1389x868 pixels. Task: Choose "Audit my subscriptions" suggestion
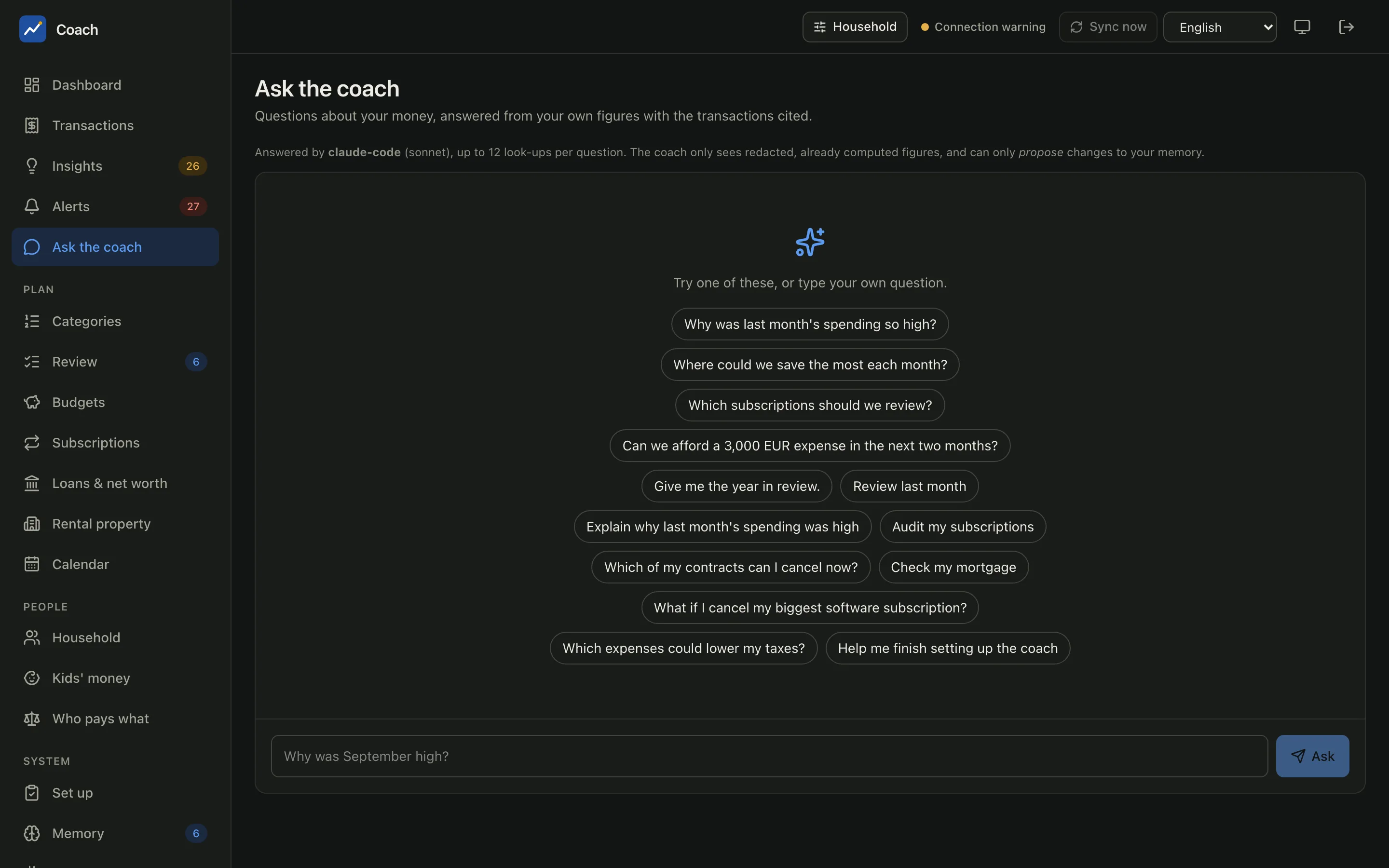point(963,527)
